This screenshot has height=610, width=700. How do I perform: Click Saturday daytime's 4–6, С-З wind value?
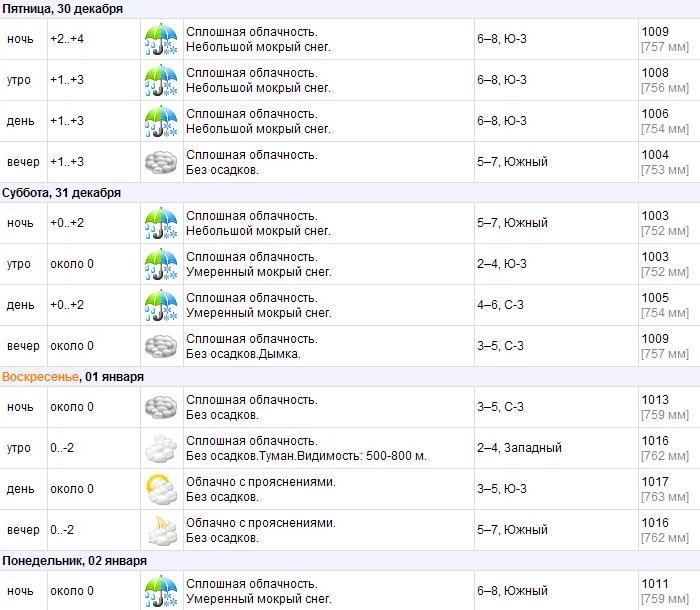tap(500, 305)
